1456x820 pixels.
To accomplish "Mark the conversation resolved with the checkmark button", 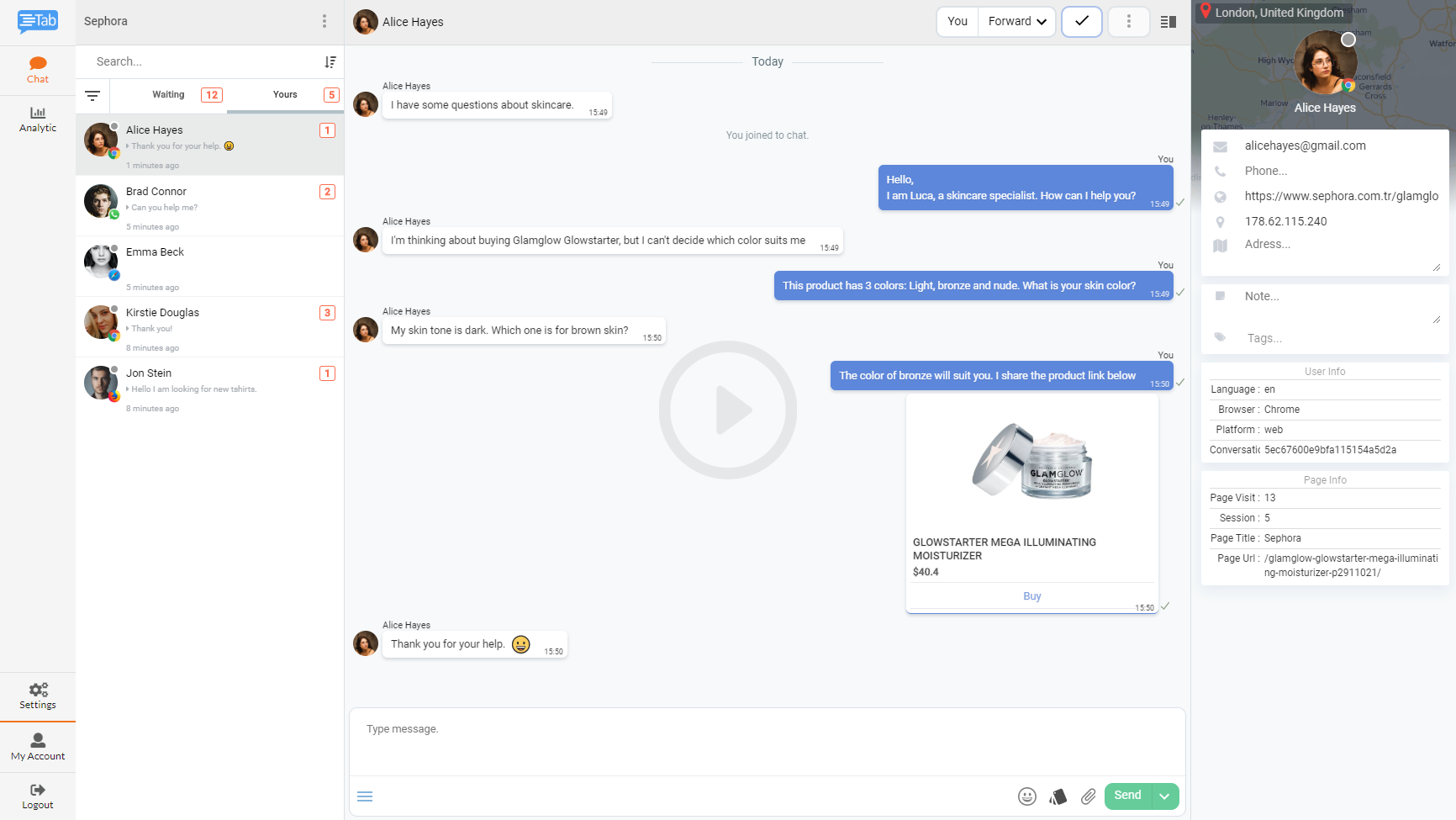I will pyautogui.click(x=1081, y=21).
